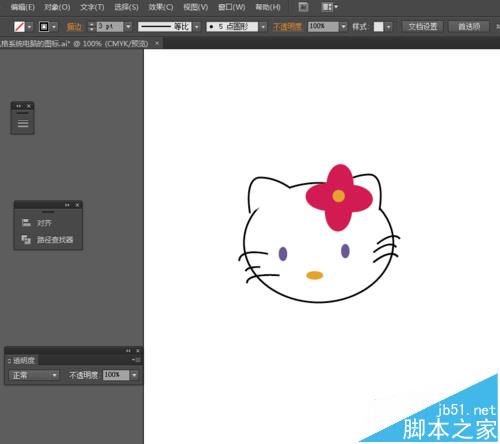Screen dimensions: 500x444
Task: Select the cat's right purple eye
Action: tap(345, 251)
